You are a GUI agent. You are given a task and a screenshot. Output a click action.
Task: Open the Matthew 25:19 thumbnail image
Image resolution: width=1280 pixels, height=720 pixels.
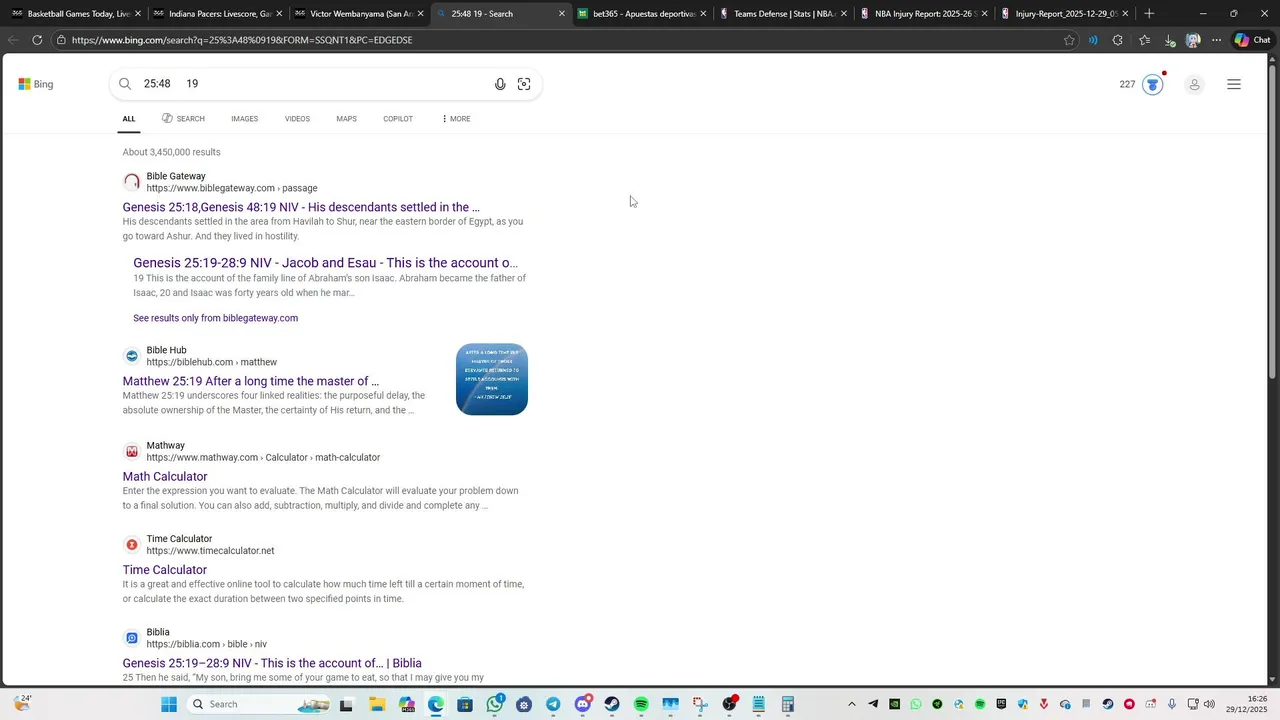pyautogui.click(x=492, y=379)
